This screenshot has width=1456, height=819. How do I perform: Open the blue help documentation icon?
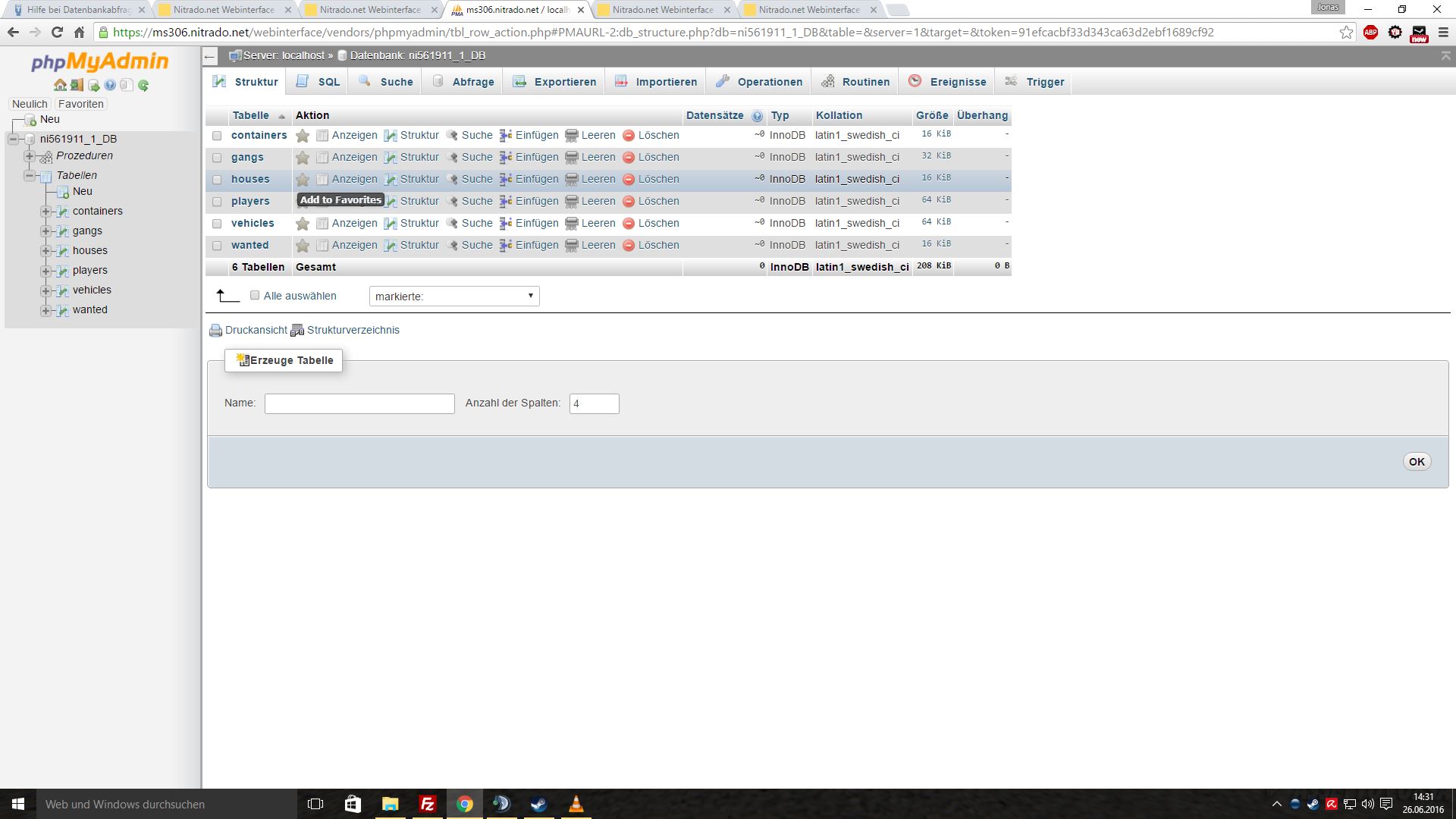click(110, 86)
